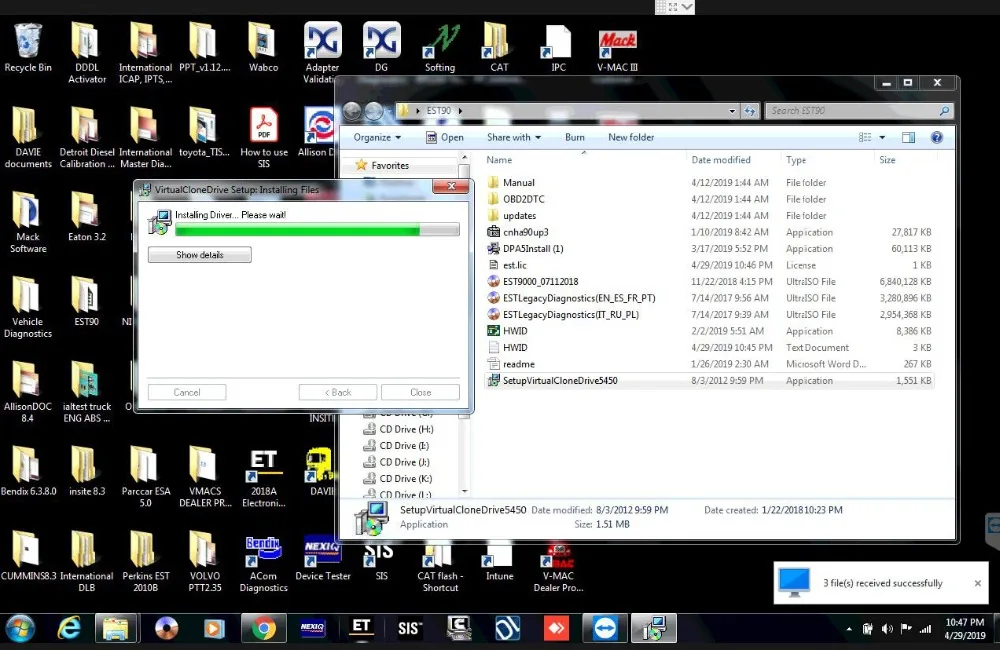The image size is (1000, 650).
Task: Open Internet Explorer from the taskbar
Action: 68,629
